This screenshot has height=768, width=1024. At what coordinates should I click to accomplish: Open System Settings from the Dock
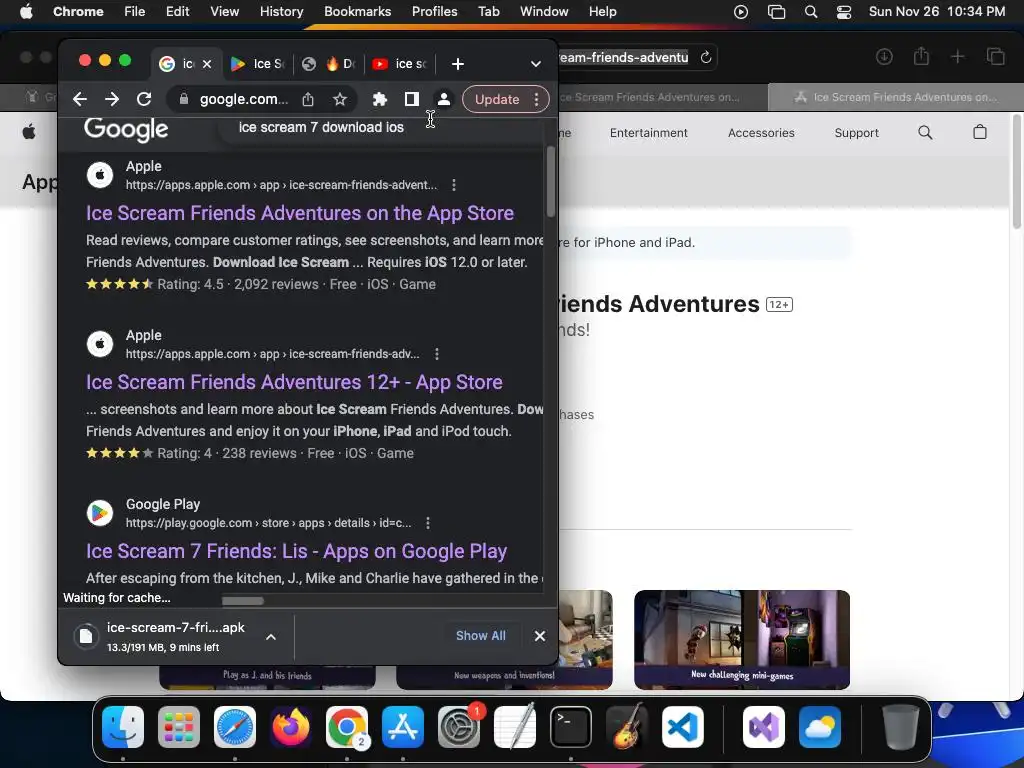pos(459,727)
